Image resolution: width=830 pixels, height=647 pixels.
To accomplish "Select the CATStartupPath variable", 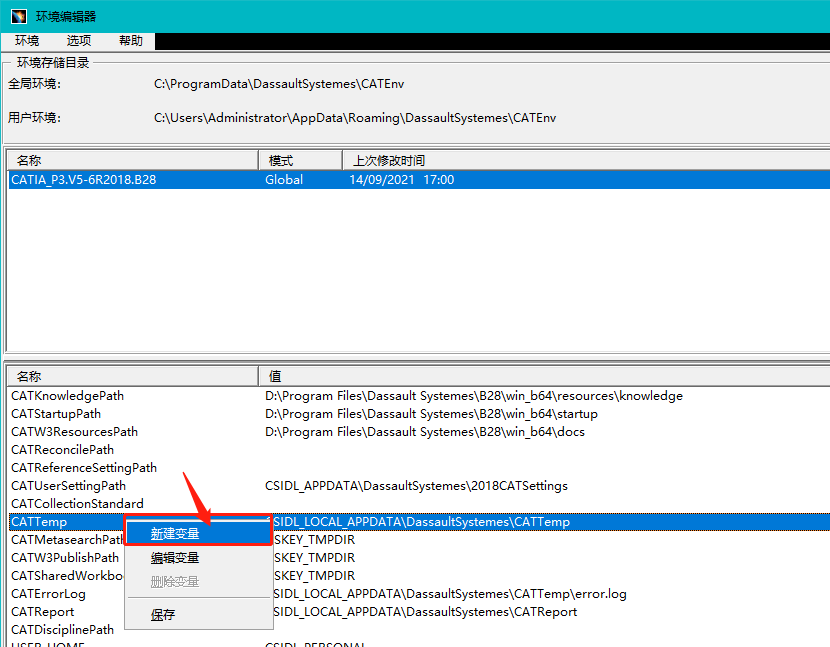I will pyautogui.click(x=56, y=414).
